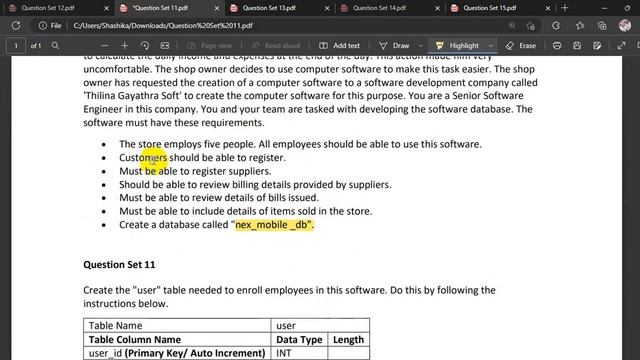
Task: Click the 'INT' data type cell
Action: pyautogui.click(x=299, y=353)
